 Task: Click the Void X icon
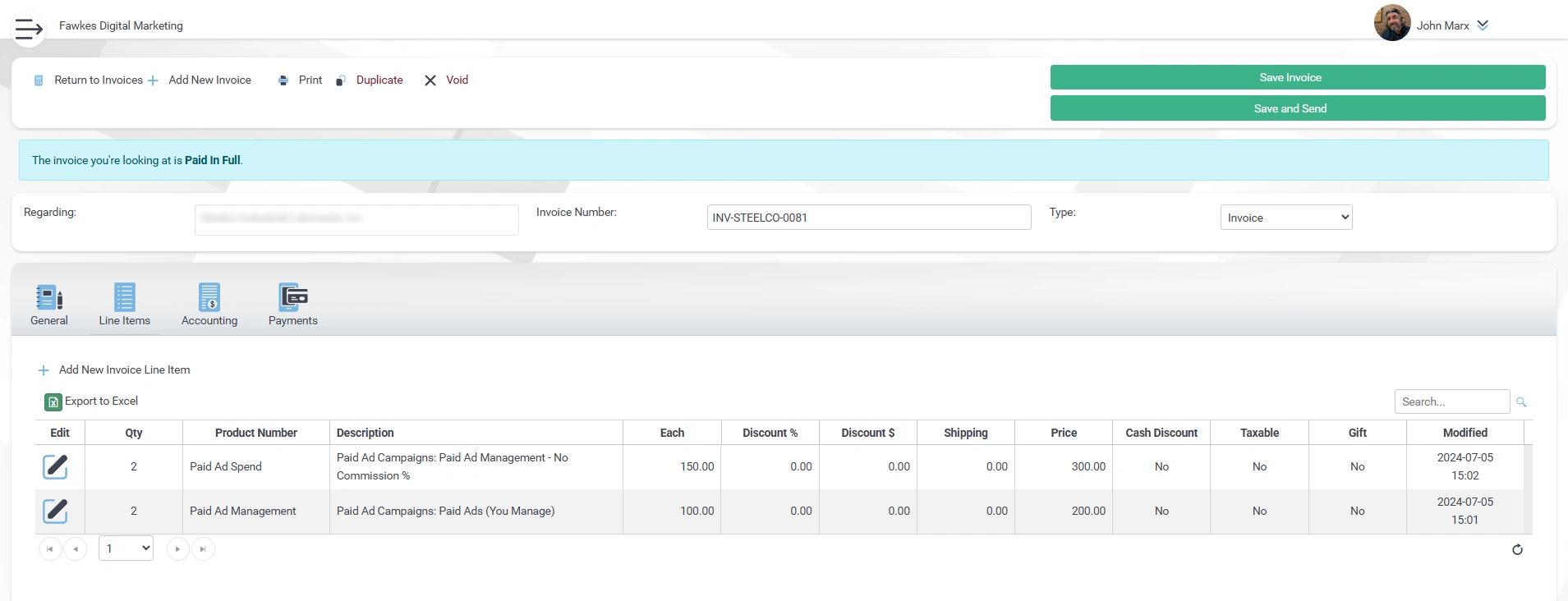pyautogui.click(x=430, y=80)
